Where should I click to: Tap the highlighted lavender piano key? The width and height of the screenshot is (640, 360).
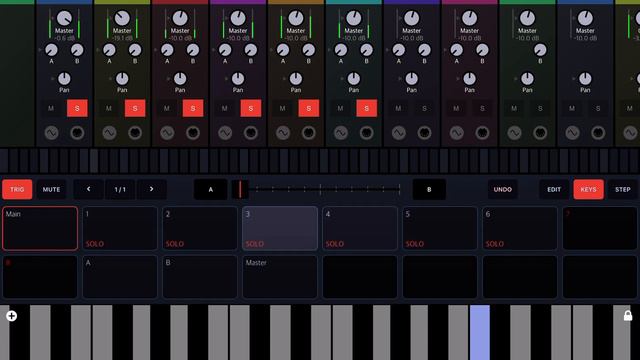tap(480, 332)
